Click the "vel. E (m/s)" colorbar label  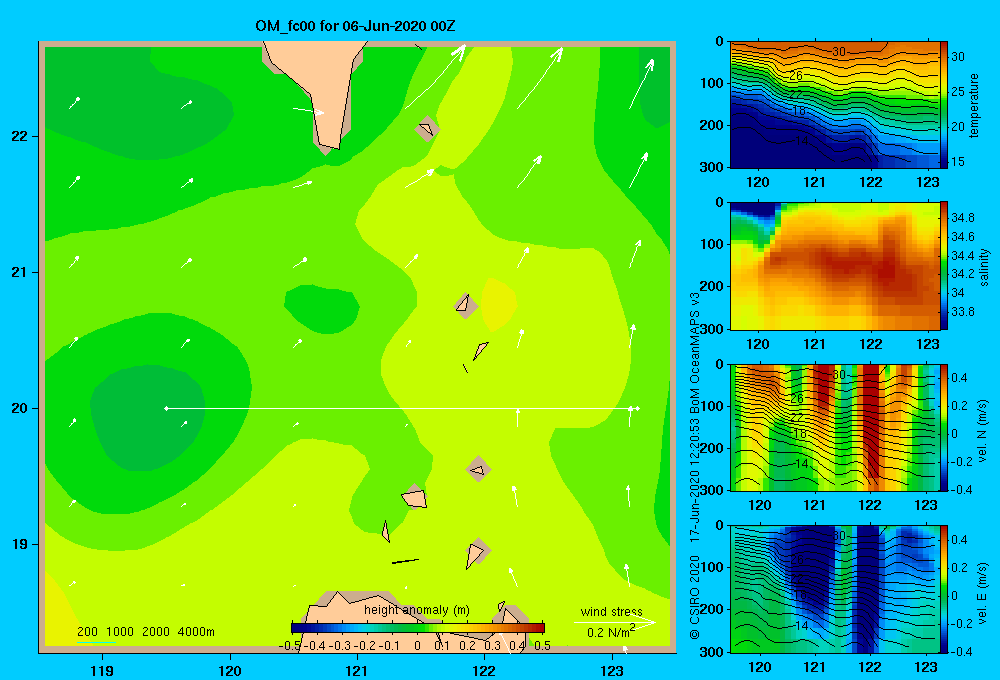(982, 593)
